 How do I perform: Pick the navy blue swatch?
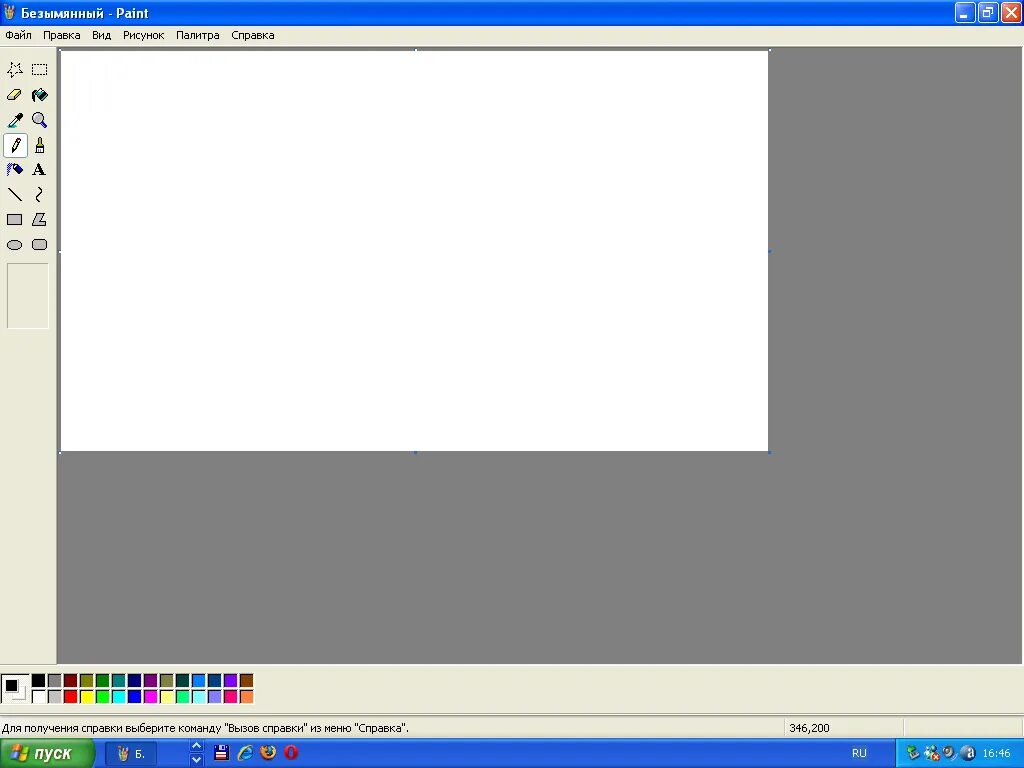(x=135, y=681)
